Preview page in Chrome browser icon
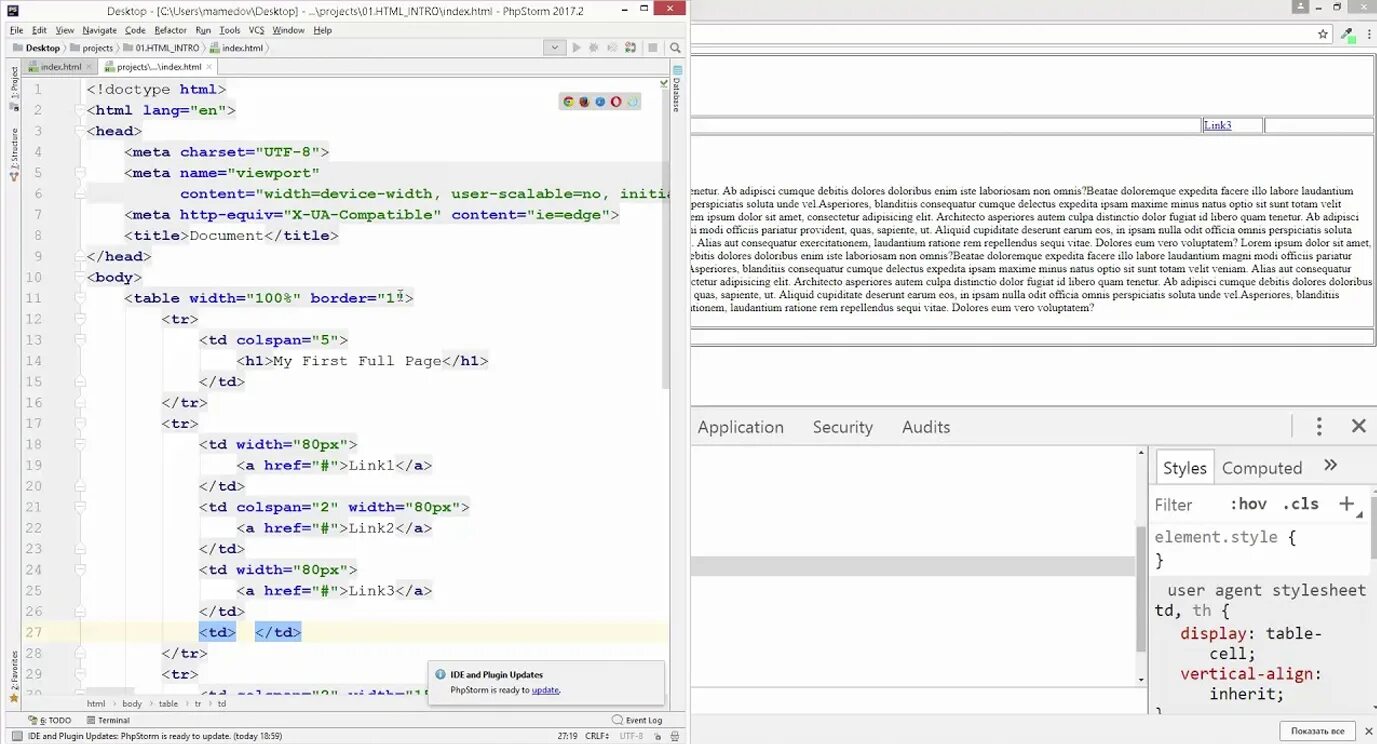This screenshot has width=1377, height=744. click(x=569, y=101)
